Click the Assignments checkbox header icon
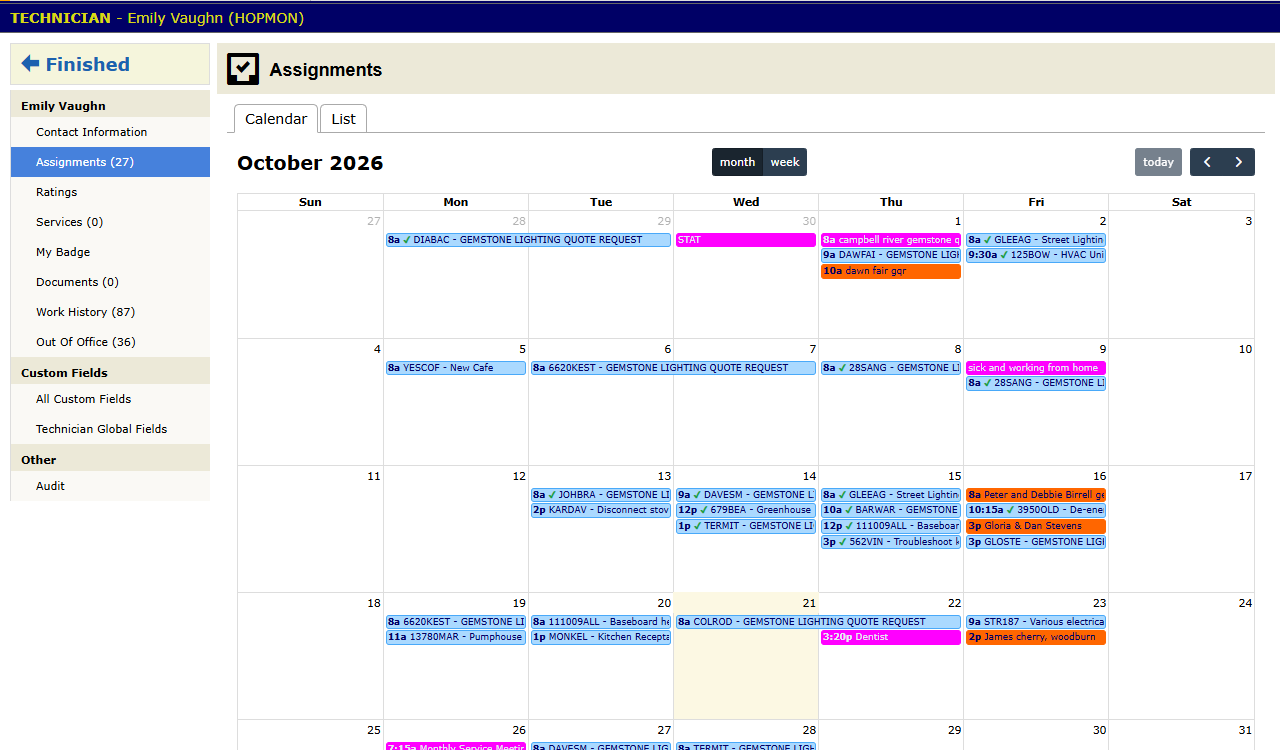 [x=243, y=69]
